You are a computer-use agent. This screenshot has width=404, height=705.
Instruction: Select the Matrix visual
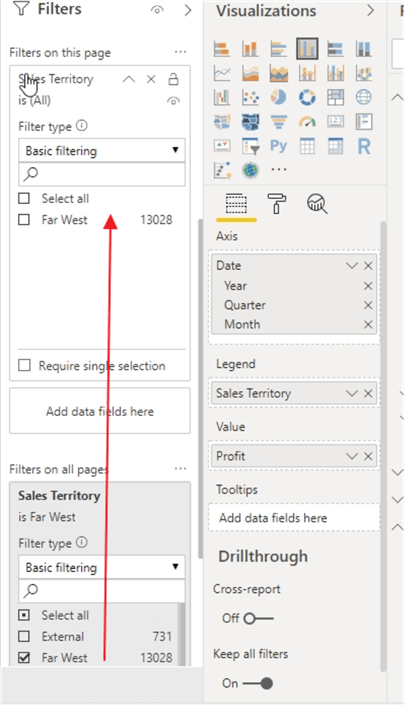(x=336, y=146)
